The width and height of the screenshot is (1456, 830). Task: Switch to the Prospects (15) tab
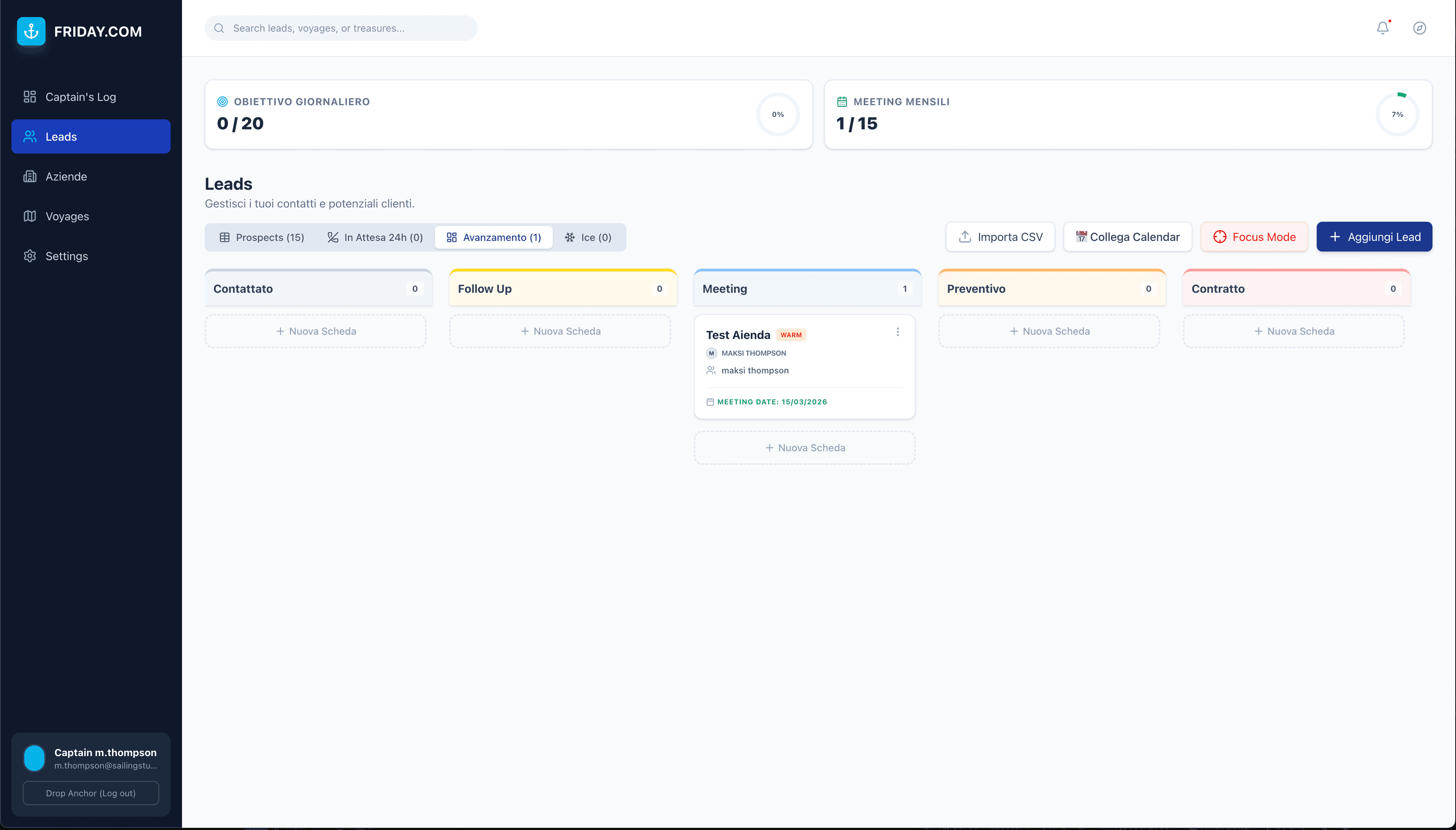point(262,237)
